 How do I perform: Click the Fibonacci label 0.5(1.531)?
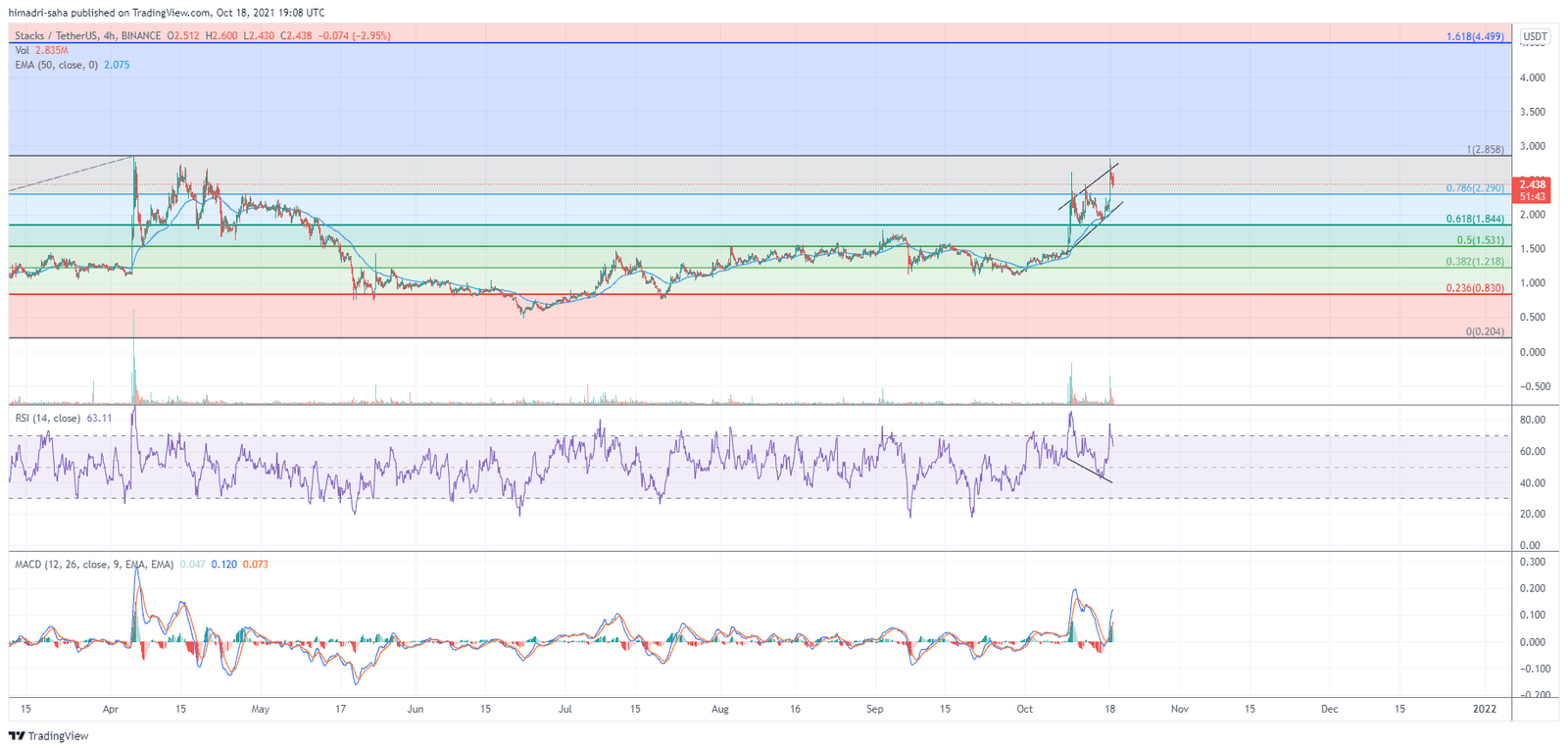click(1480, 241)
